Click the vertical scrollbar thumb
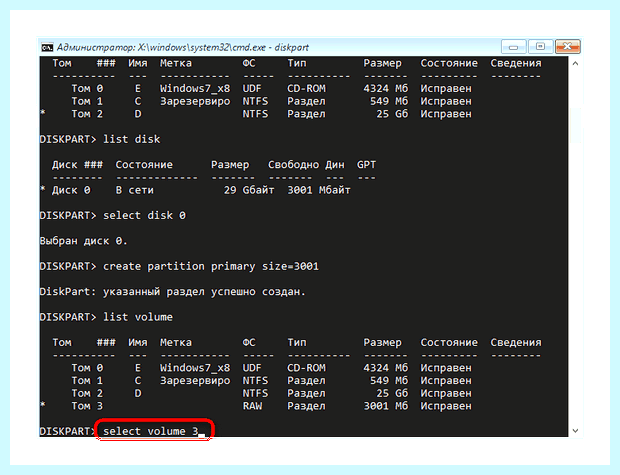This screenshot has width=620, height=475. click(x=575, y=125)
